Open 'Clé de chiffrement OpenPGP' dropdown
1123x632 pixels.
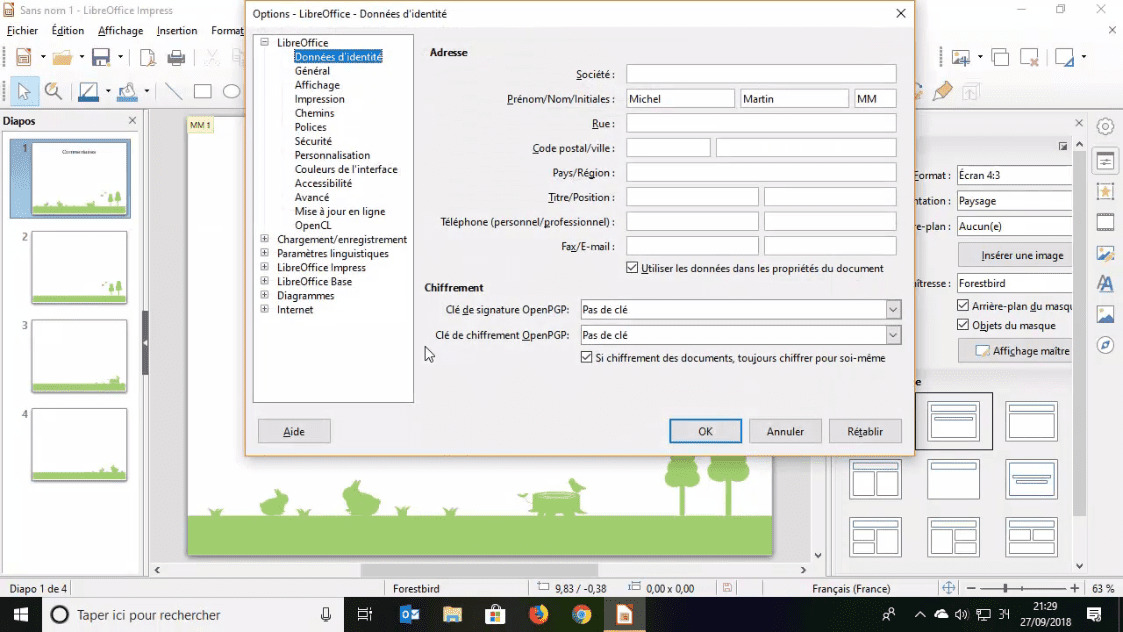coord(892,335)
